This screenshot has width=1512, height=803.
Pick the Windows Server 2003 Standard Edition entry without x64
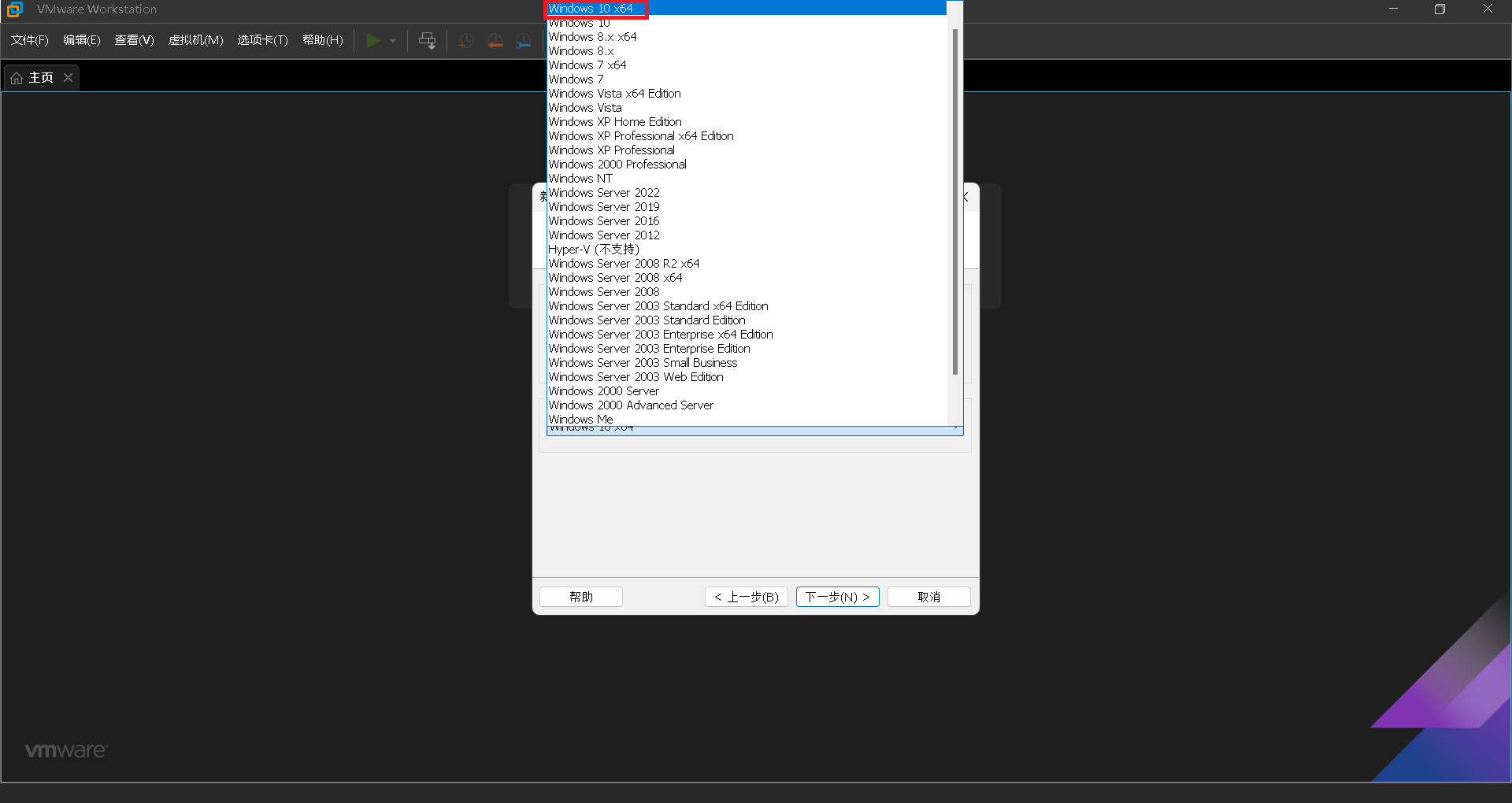pos(747,320)
